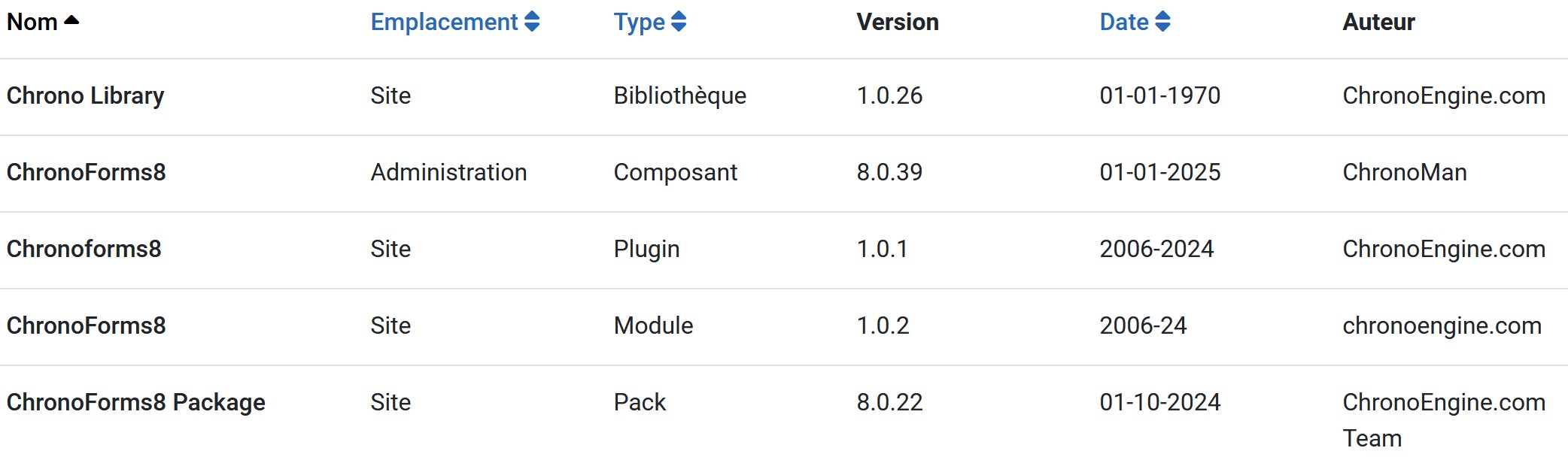Image resolution: width=1568 pixels, height=457 pixels.
Task: Click the Administration location cell
Action: [x=448, y=172]
